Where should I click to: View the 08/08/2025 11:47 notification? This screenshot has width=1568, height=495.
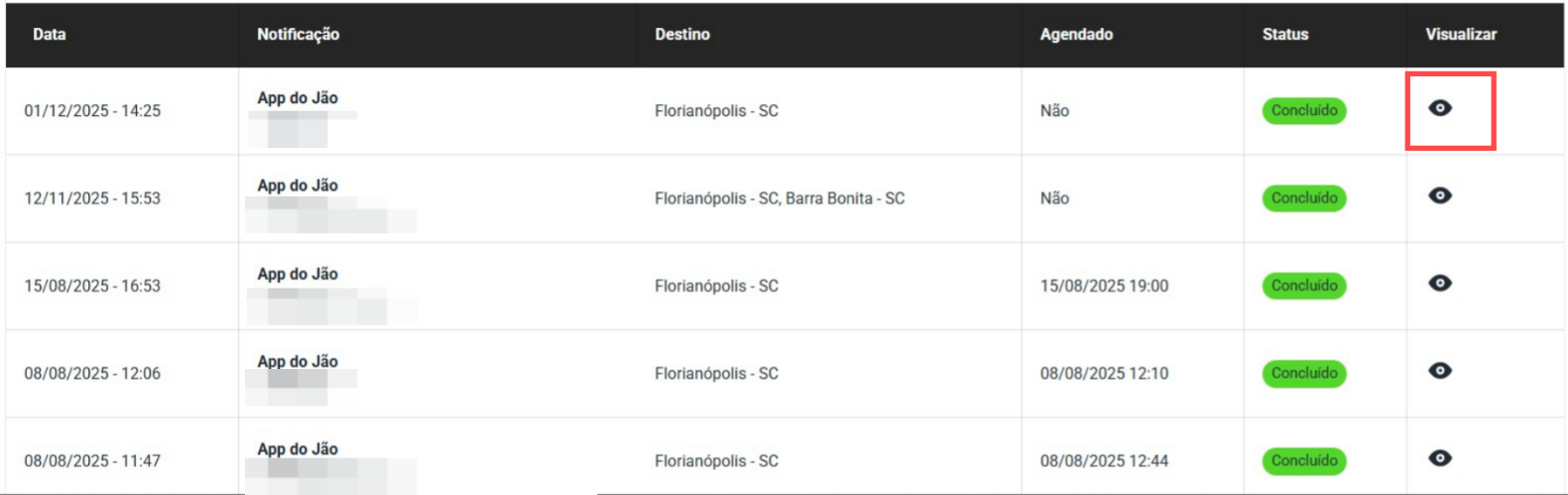tap(1440, 457)
